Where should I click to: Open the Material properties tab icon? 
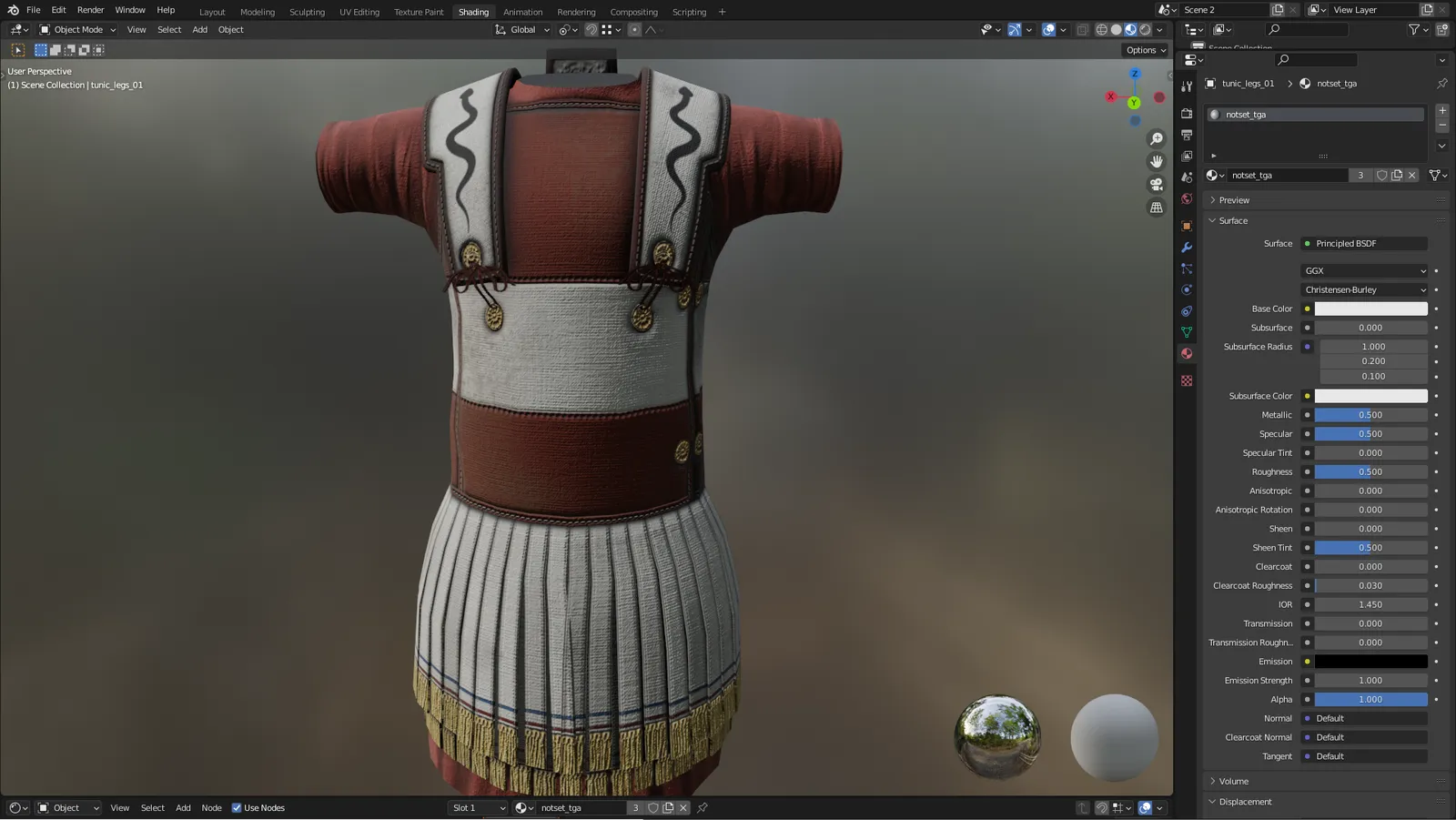point(1187,354)
